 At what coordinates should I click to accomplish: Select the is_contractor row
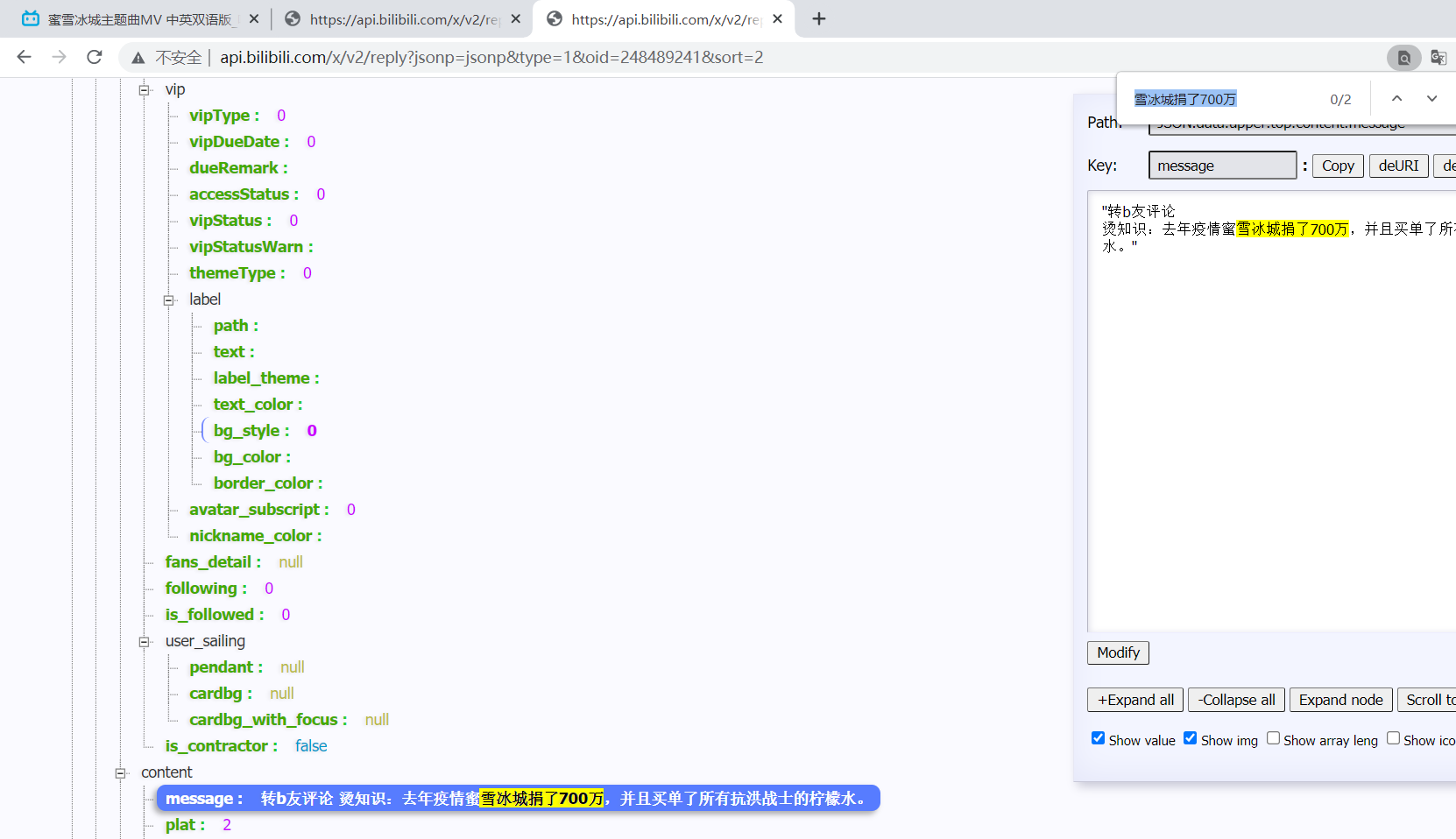tap(246, 746)
